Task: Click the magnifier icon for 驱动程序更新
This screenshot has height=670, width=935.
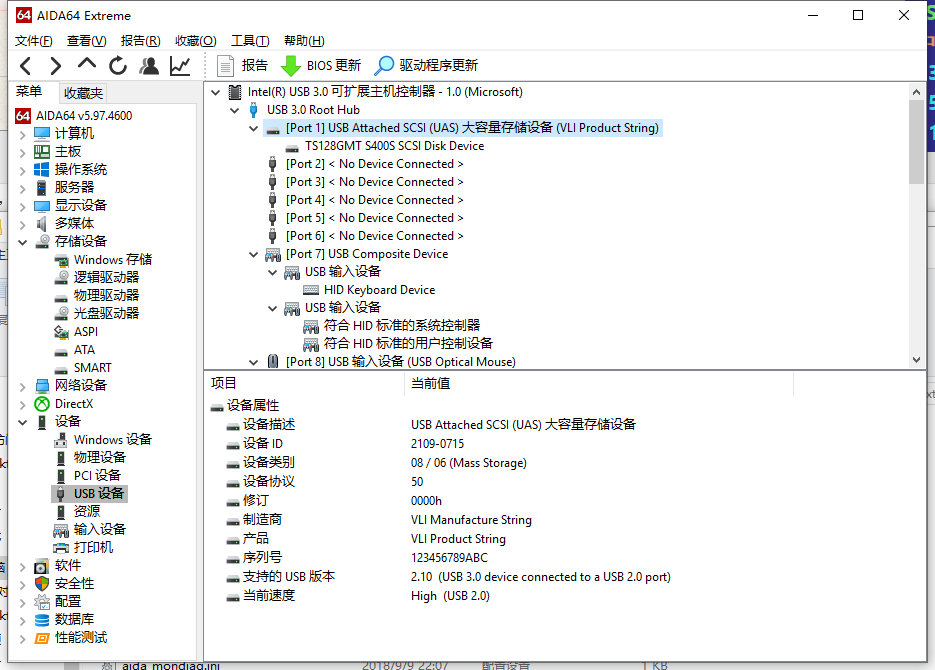Action: click(x=384, y=66)
